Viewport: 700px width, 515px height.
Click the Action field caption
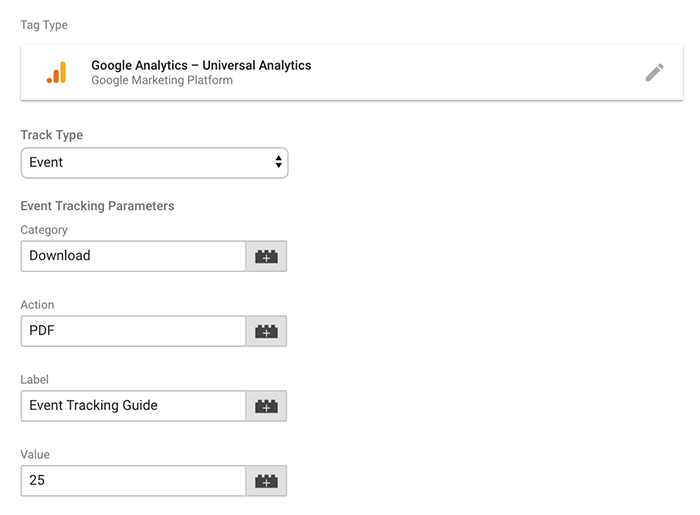(x=37, y=305)
